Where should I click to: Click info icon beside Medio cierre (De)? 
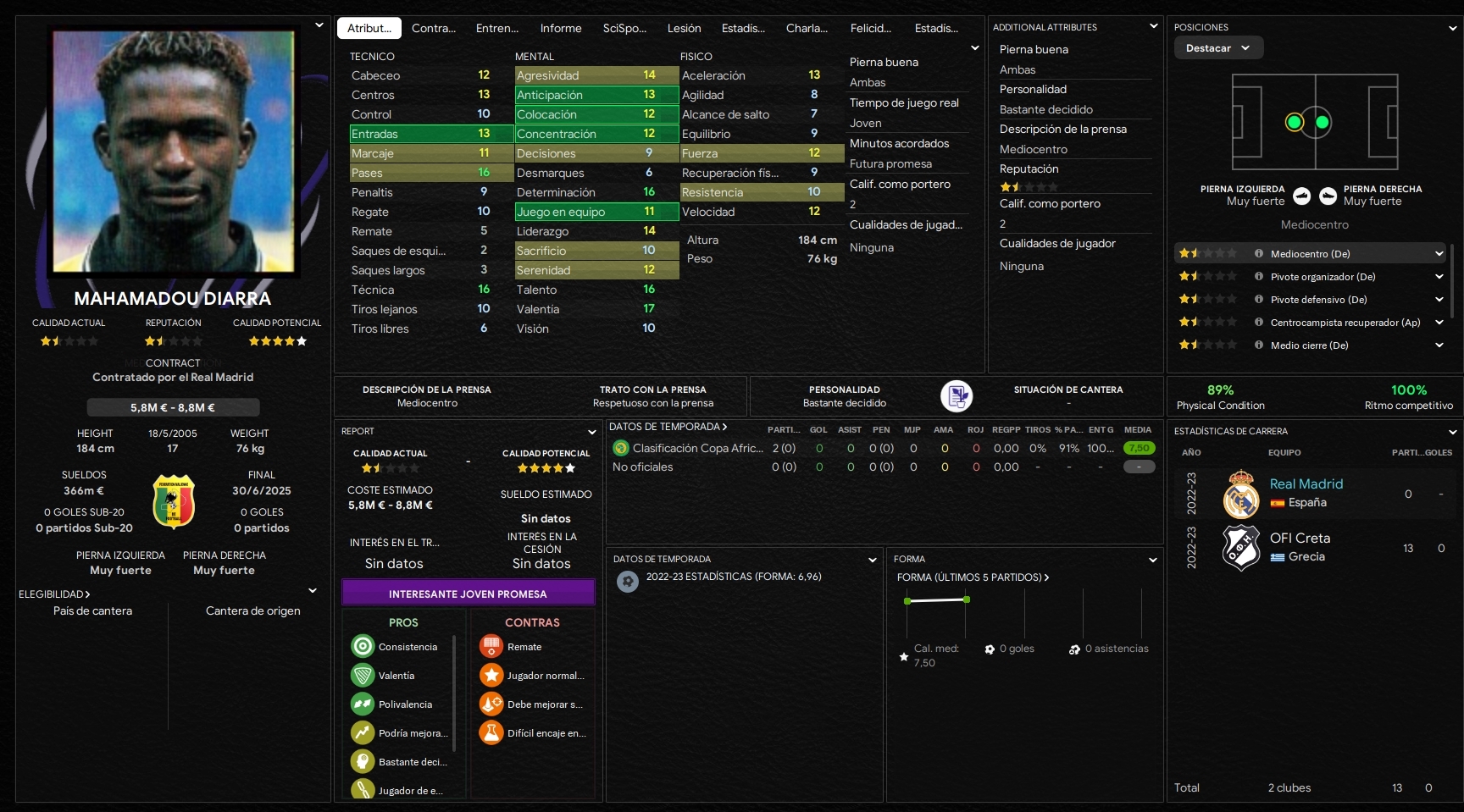[x=1259, y=345]
